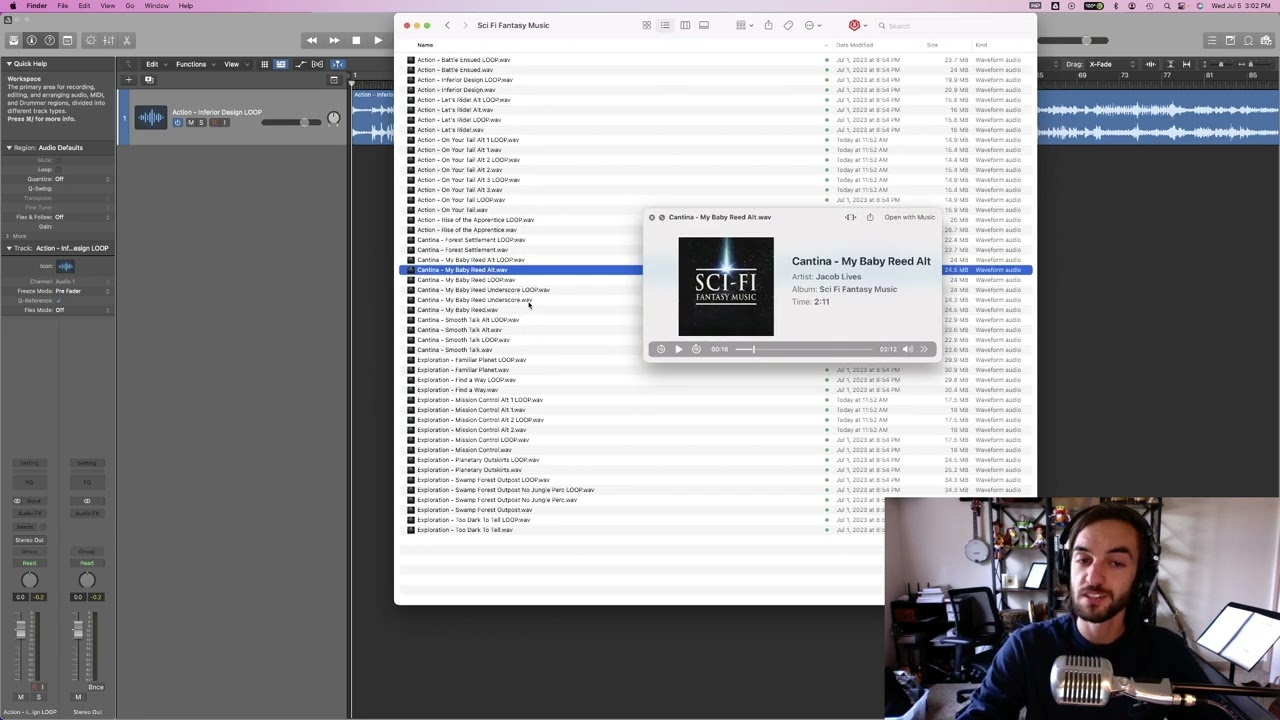
Task: Toggle Flex view in Logic's tracks menu bar
Action: coord(317,64)
